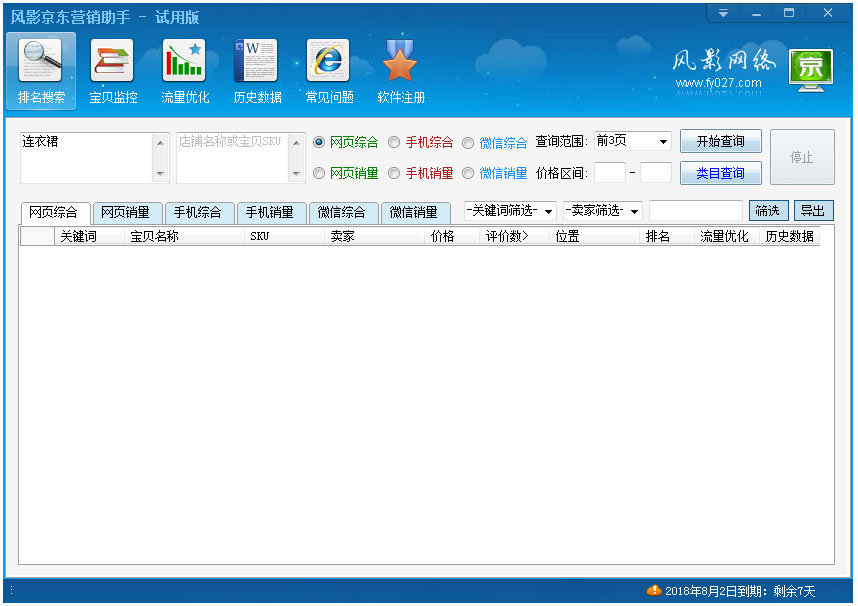858x606 pixels.
Task: Select the 网页销量 radio button
Action: click(x=319, y=173)
